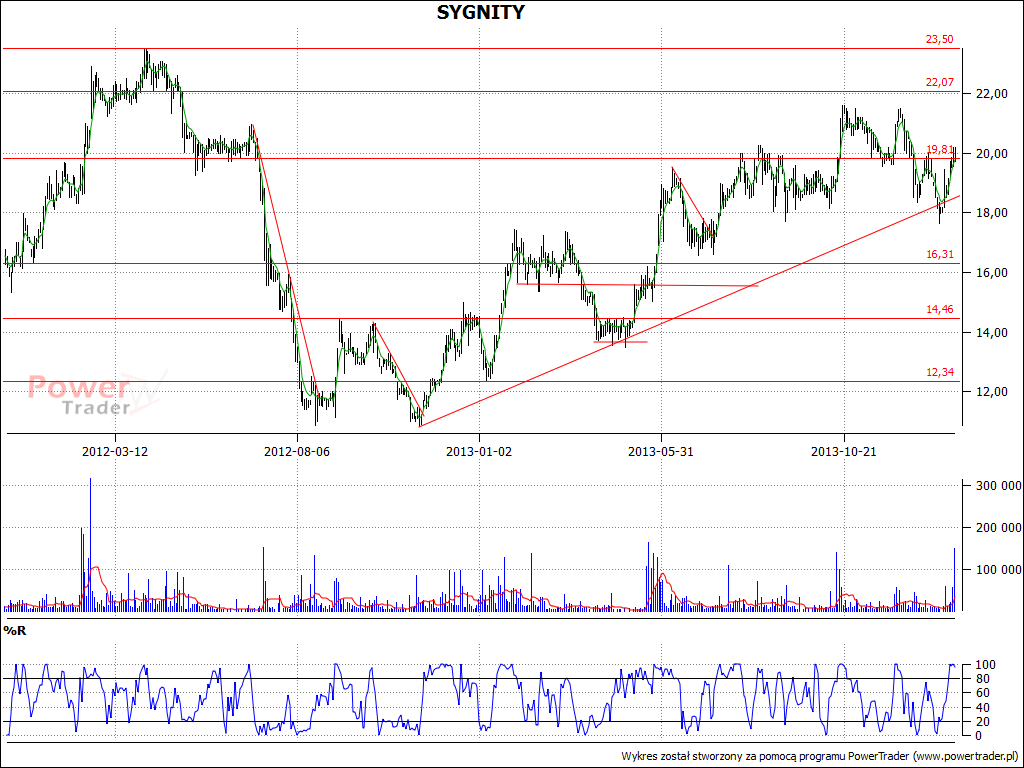Select the 19,81 level label
Viewport: 1024px width, 768px height.
tap(940, 149)
